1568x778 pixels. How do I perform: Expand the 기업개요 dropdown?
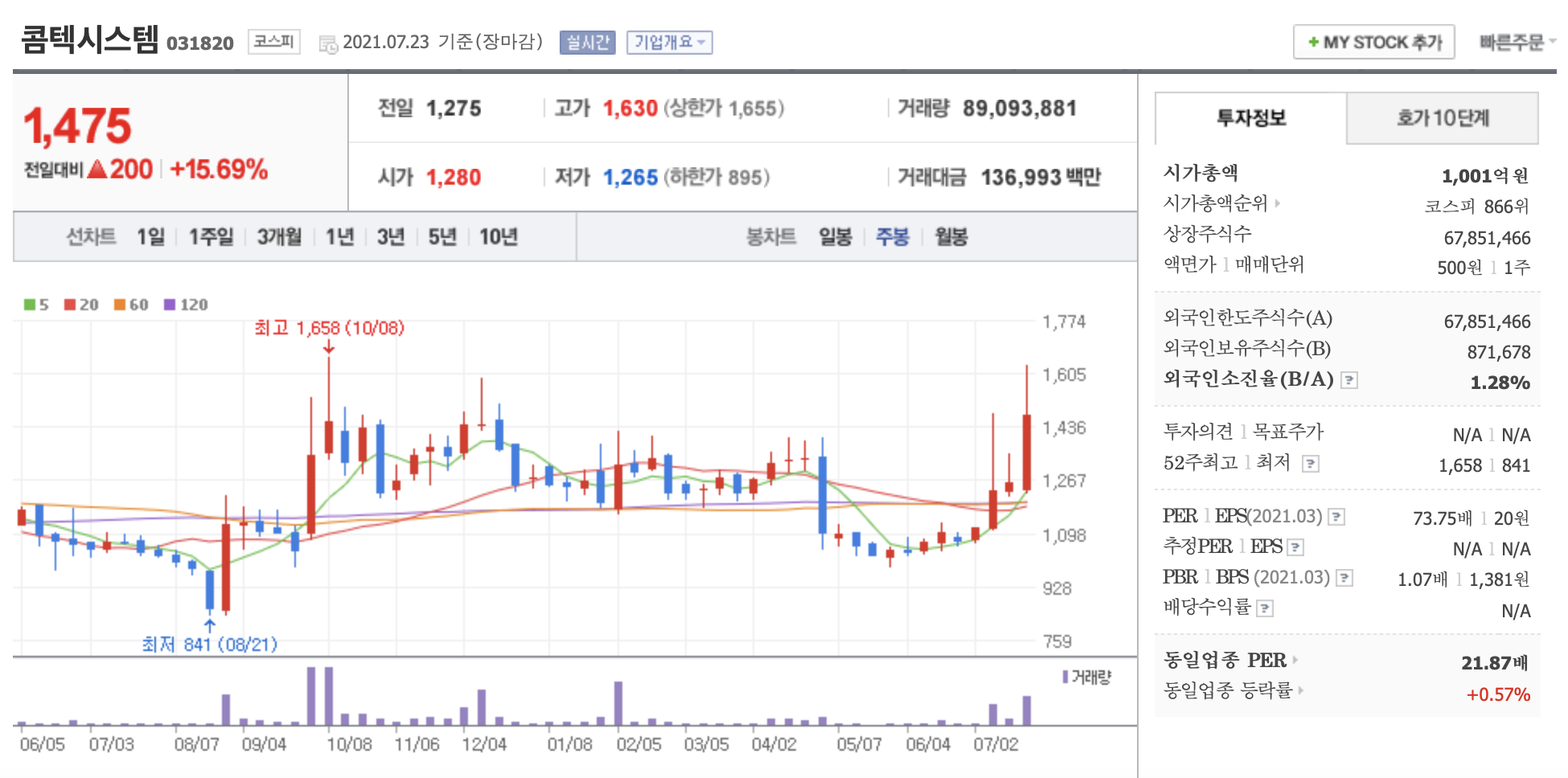coord(669,42)
